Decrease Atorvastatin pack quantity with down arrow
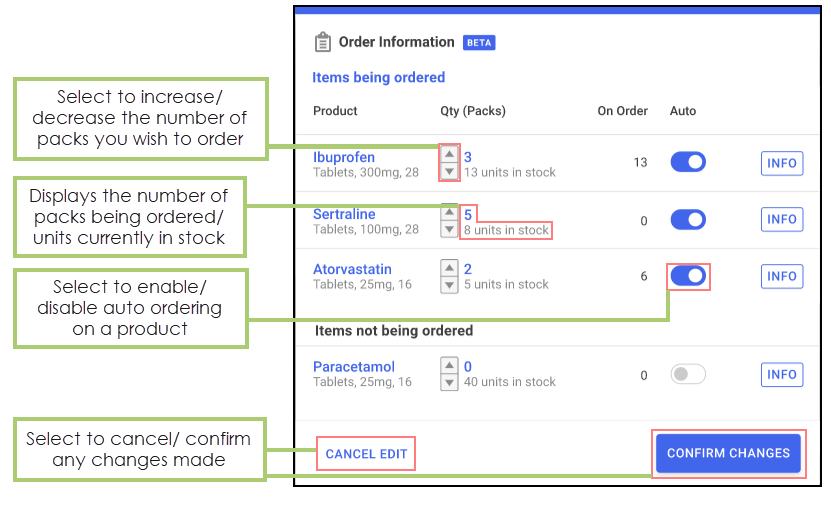Screen dimensions: 831x509 click(450, 285)
